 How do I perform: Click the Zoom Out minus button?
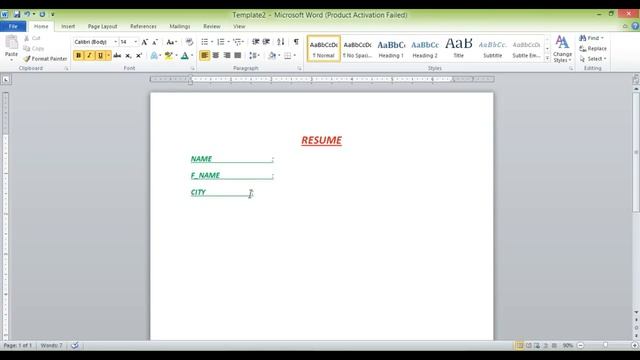[x=580, y=345]
